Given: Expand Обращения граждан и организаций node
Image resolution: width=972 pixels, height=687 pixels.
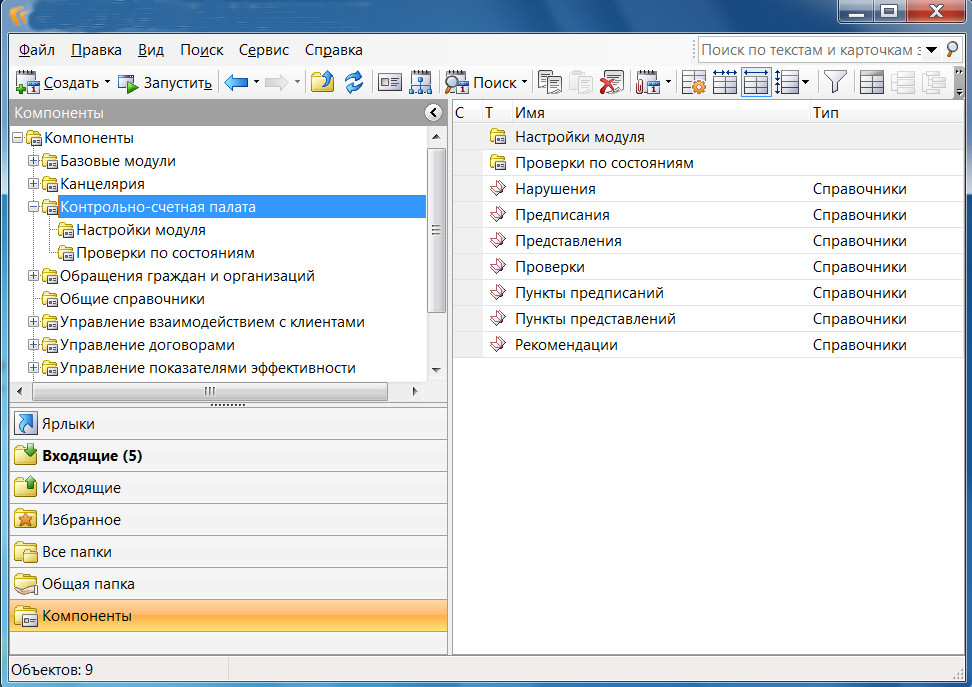Looking at the screenshot, I should [x=33, y=275].
